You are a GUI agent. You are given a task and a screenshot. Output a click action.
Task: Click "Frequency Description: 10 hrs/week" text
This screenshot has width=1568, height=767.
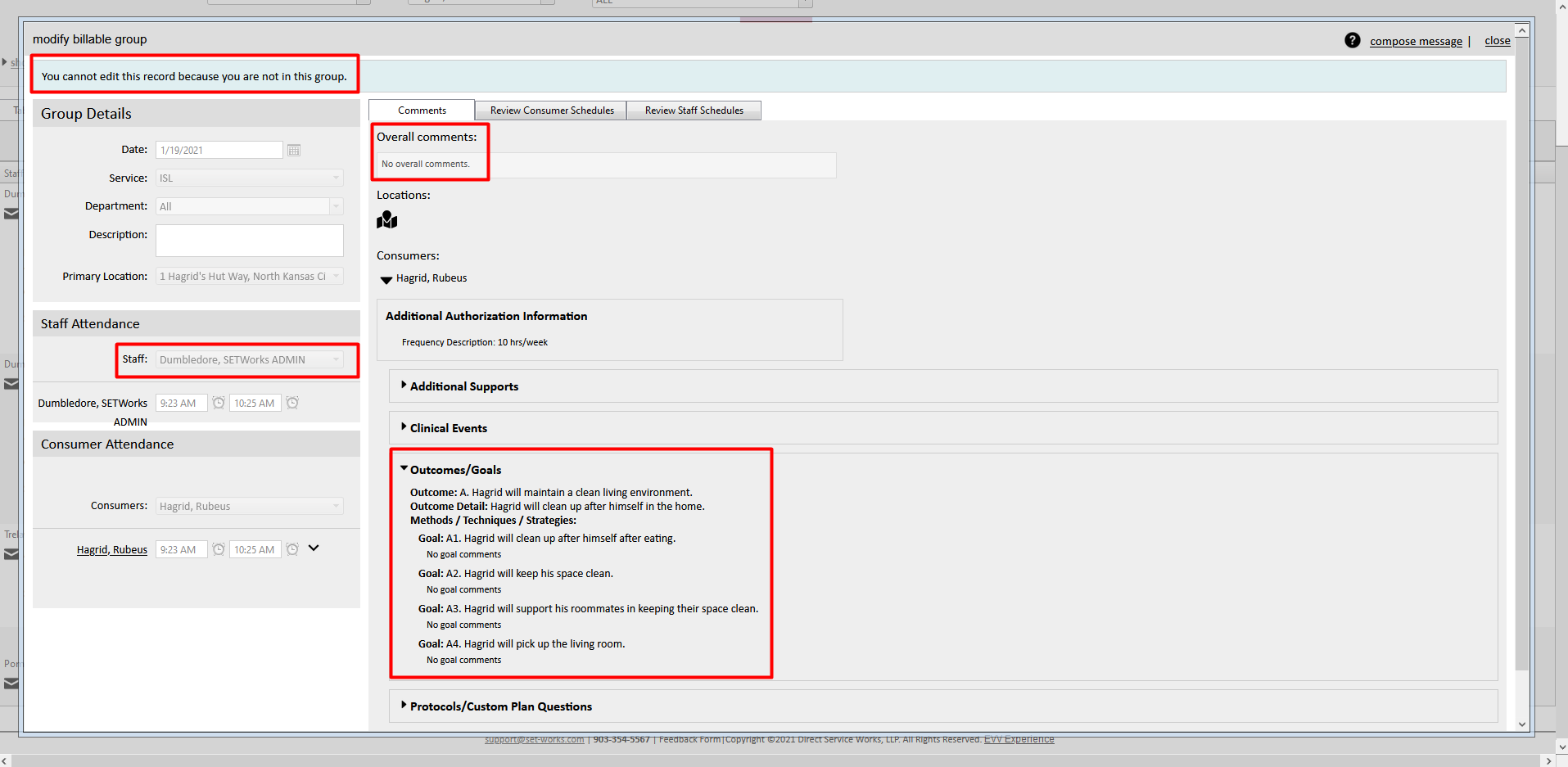(x=475, y=342)
